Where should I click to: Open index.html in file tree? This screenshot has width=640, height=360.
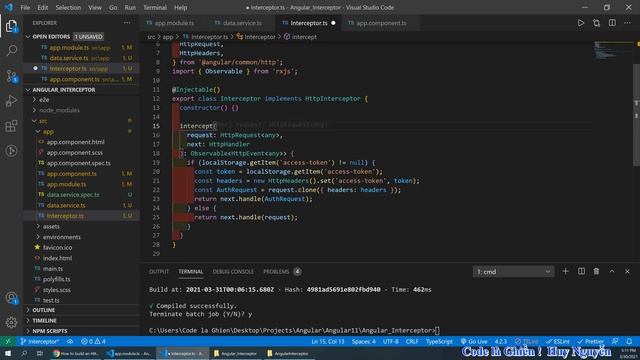point(58,258)
